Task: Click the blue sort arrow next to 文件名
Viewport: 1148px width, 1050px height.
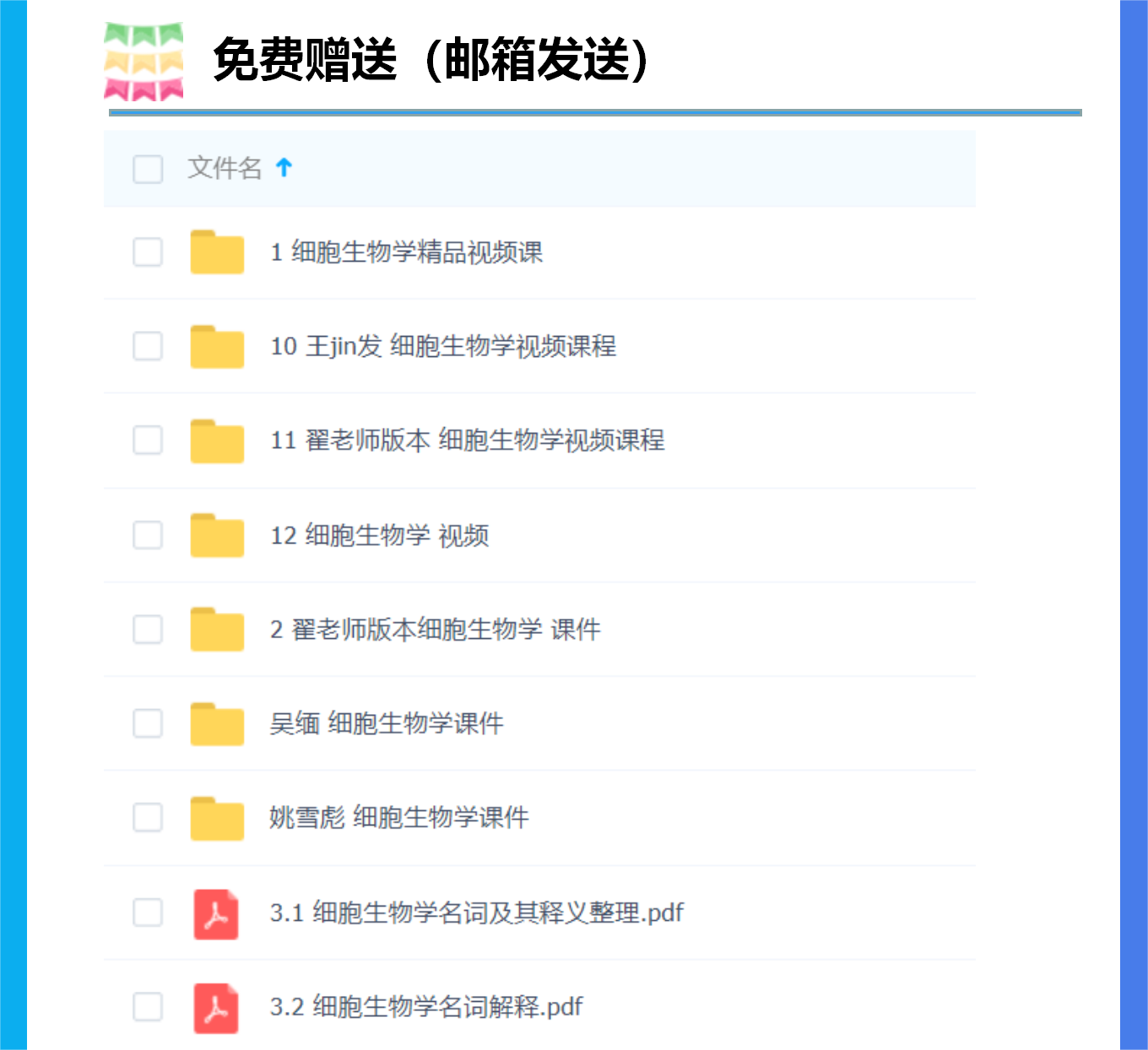Action: (284, 168)
